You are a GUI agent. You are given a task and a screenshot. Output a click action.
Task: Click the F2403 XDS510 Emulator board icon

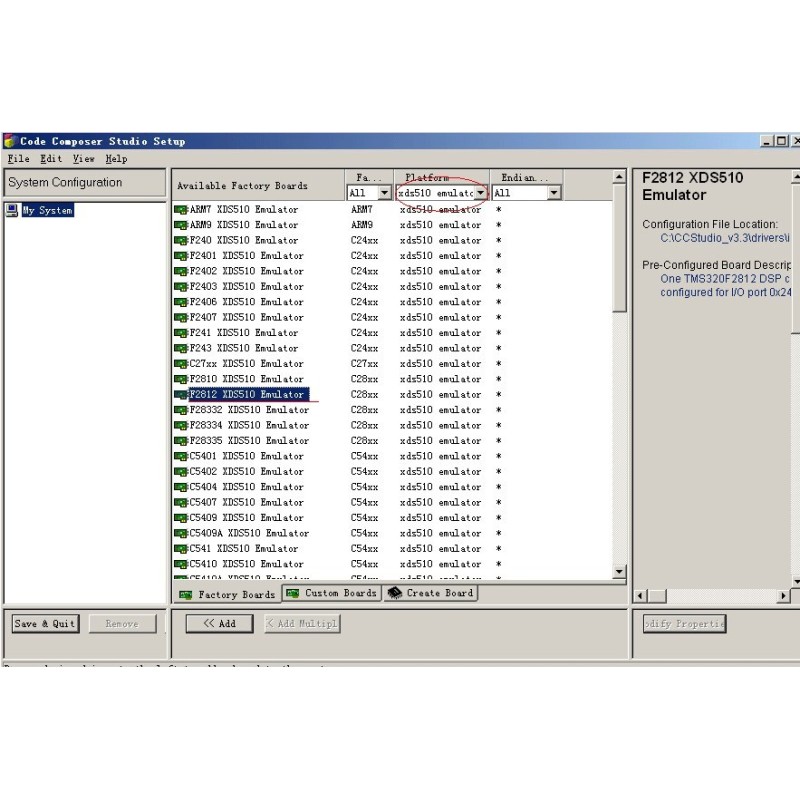[x=181, y=287]
